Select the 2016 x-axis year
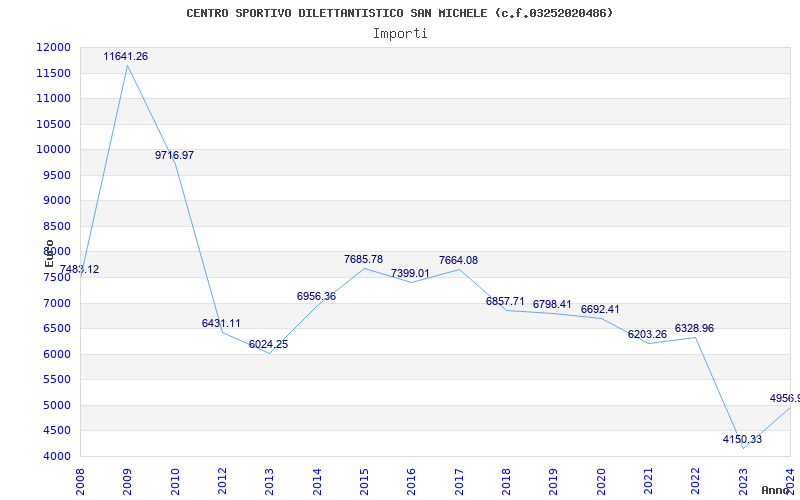 [x=411, y=482]
